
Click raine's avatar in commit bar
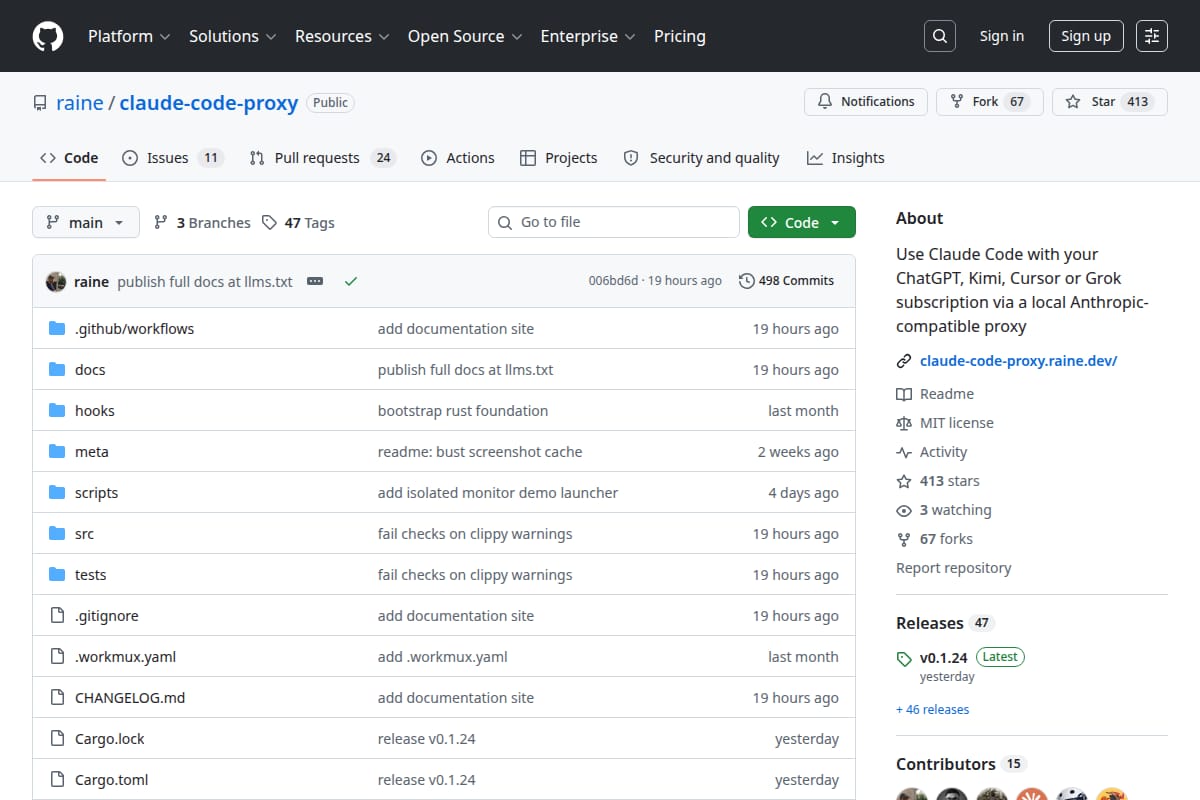pyautogui.click(x=56, y=281)
